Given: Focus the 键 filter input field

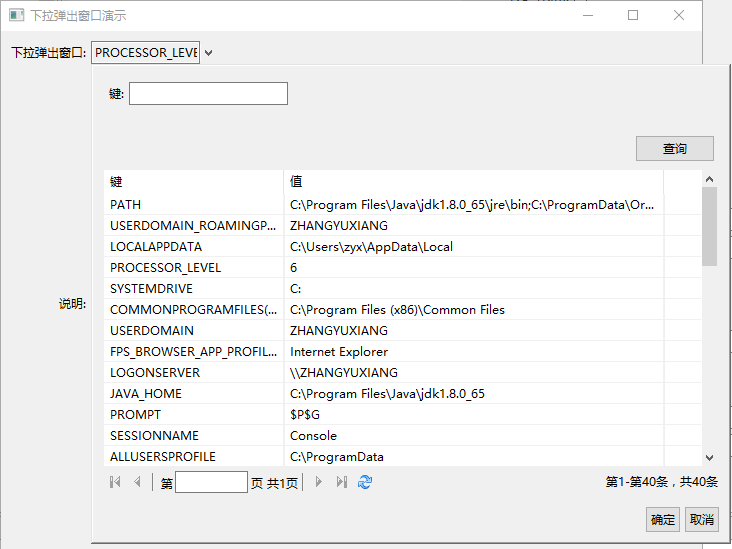Looking at the screenshot, I should pyautogui.click(x=208, y=93).
